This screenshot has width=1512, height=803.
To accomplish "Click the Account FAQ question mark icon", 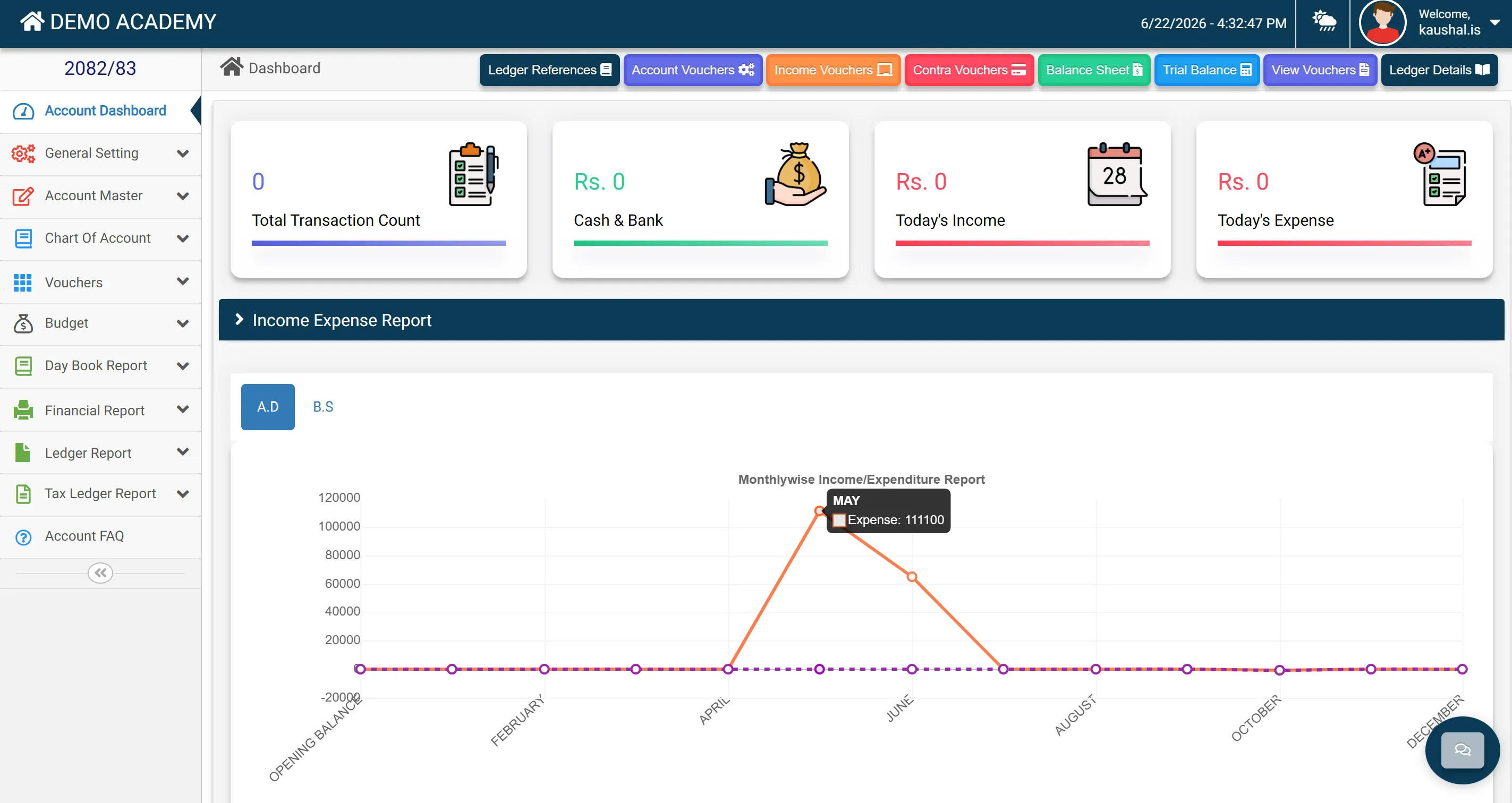I will pyautogui.click(x=23, y=537).
